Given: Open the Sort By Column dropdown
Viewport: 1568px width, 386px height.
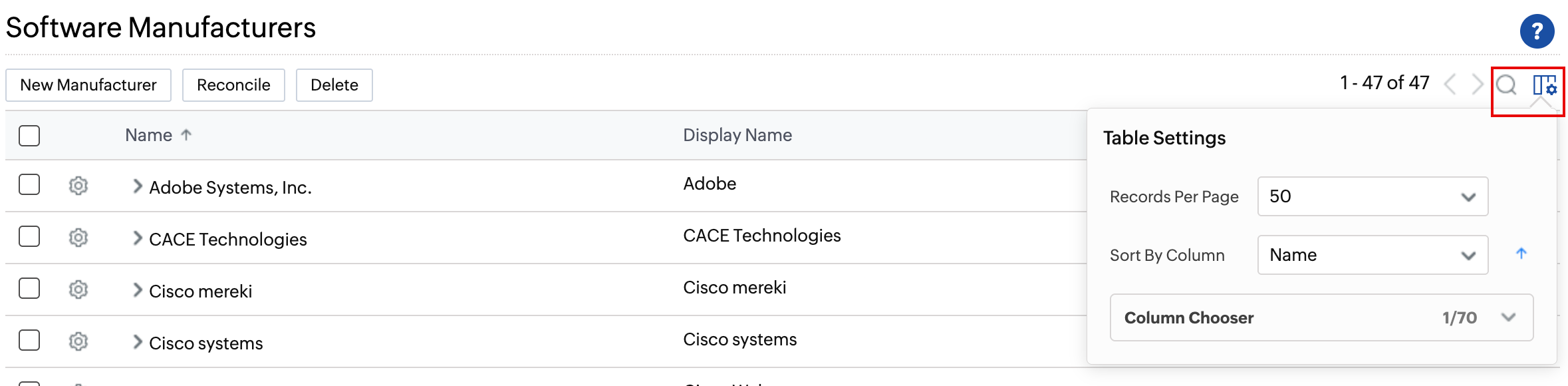Looking at the screenshot, I should pyautogui.click(x=1372, y=255).
